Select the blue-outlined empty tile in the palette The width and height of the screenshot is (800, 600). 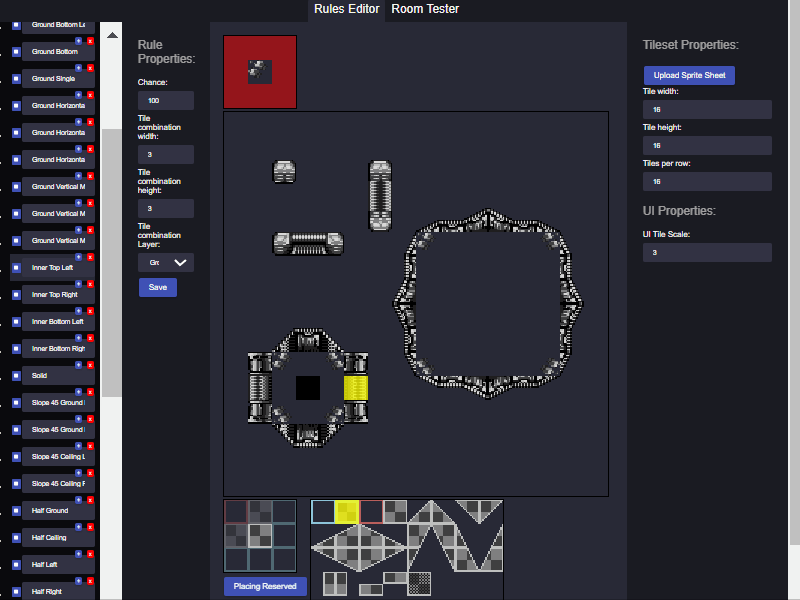[x=323, y=512]
